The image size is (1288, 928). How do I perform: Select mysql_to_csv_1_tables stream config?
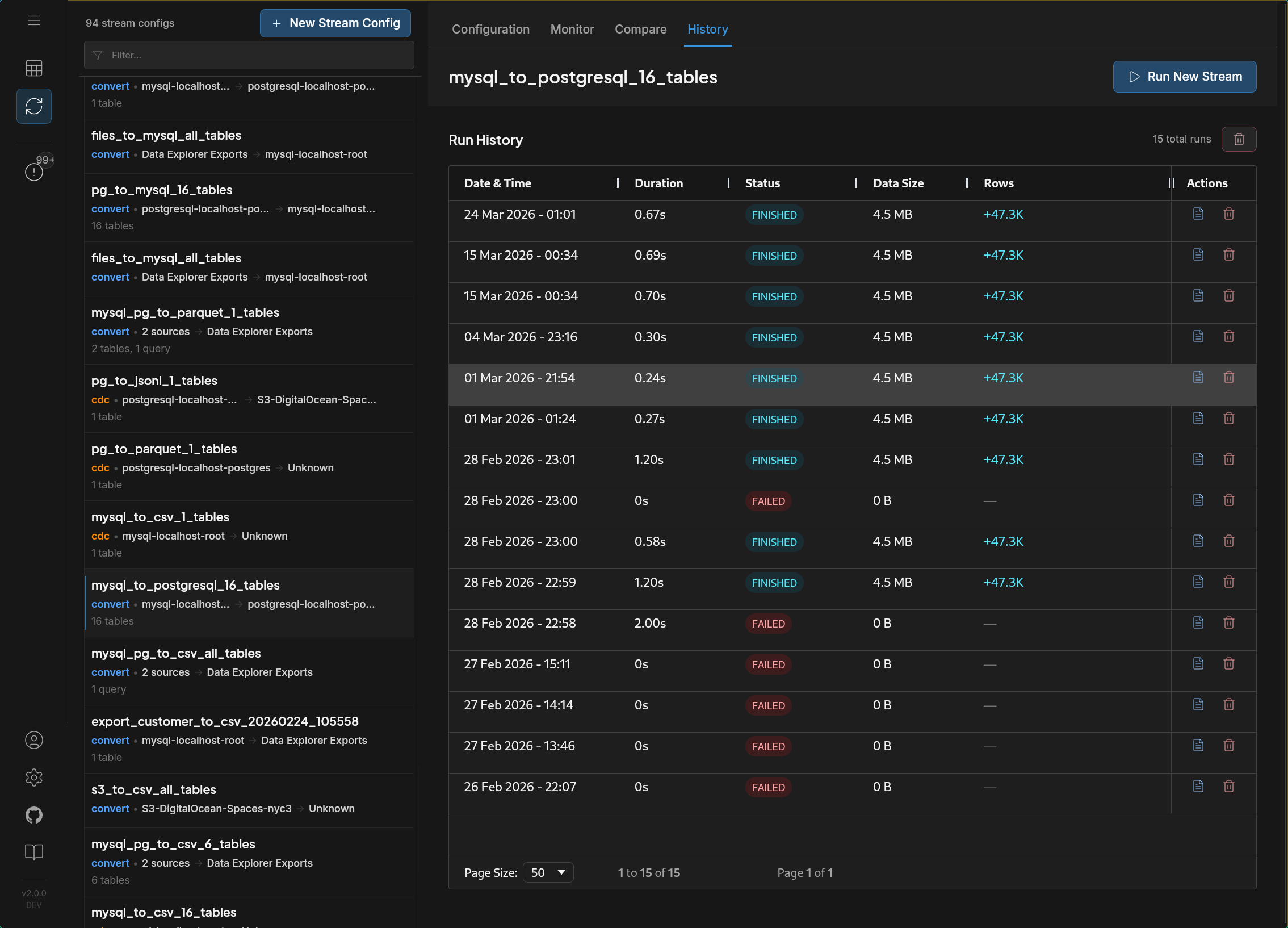click(249, 535)
